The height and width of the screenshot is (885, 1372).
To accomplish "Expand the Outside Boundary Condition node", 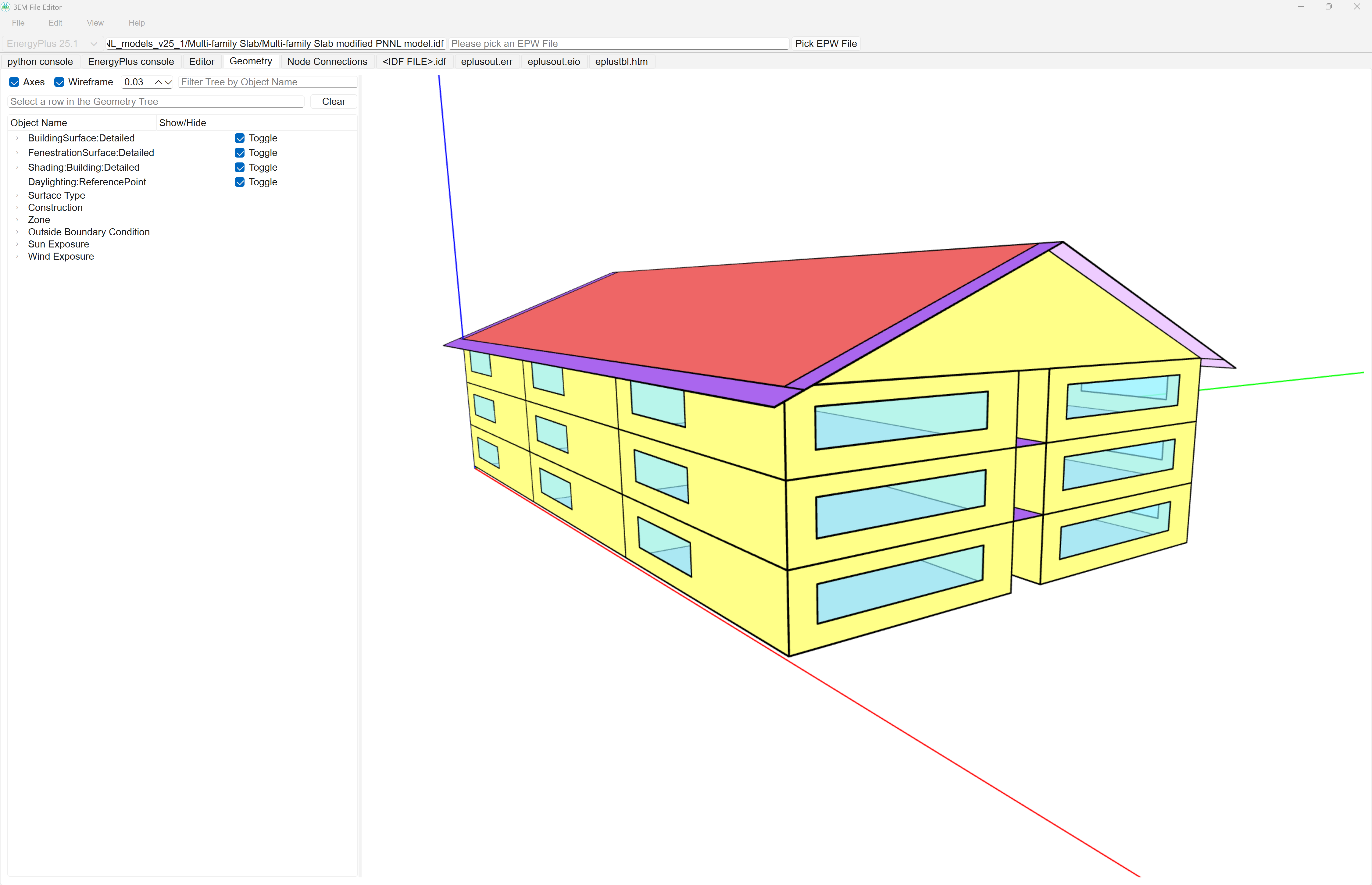I will 17,232.
